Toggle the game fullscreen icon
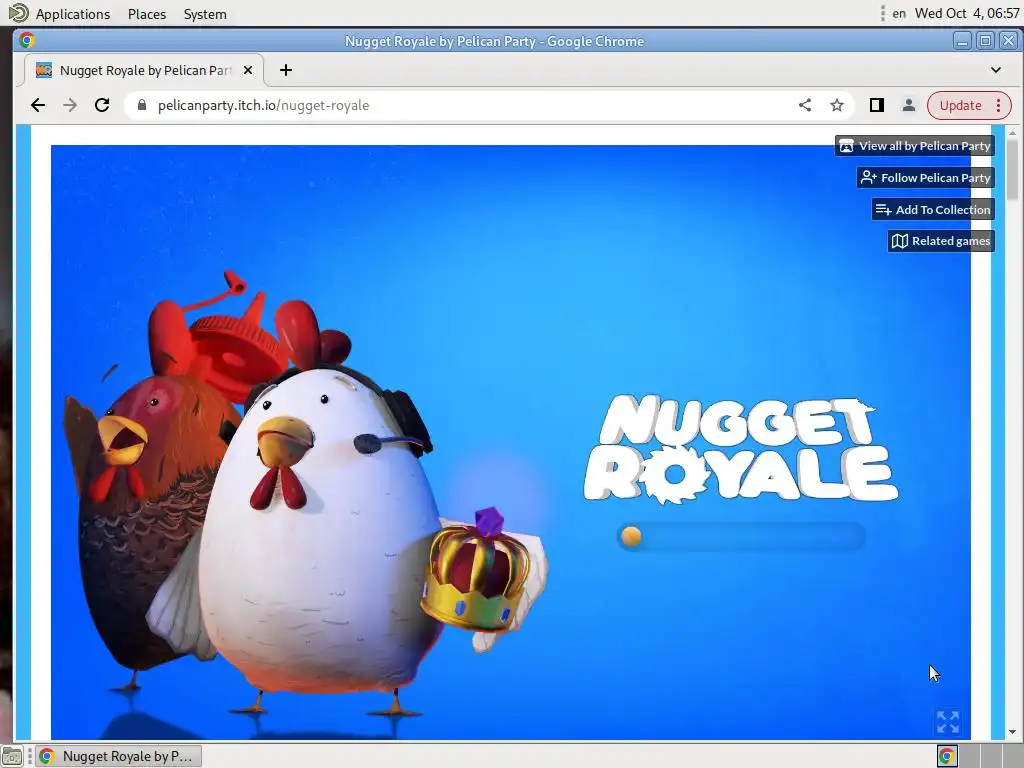This screenshot has height=768, width=1024. [948, 722]
